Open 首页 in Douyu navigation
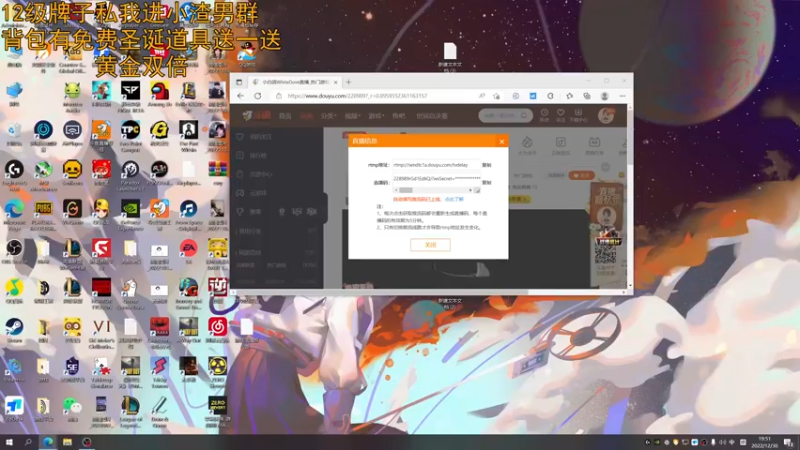 click(x=285, y=116)
